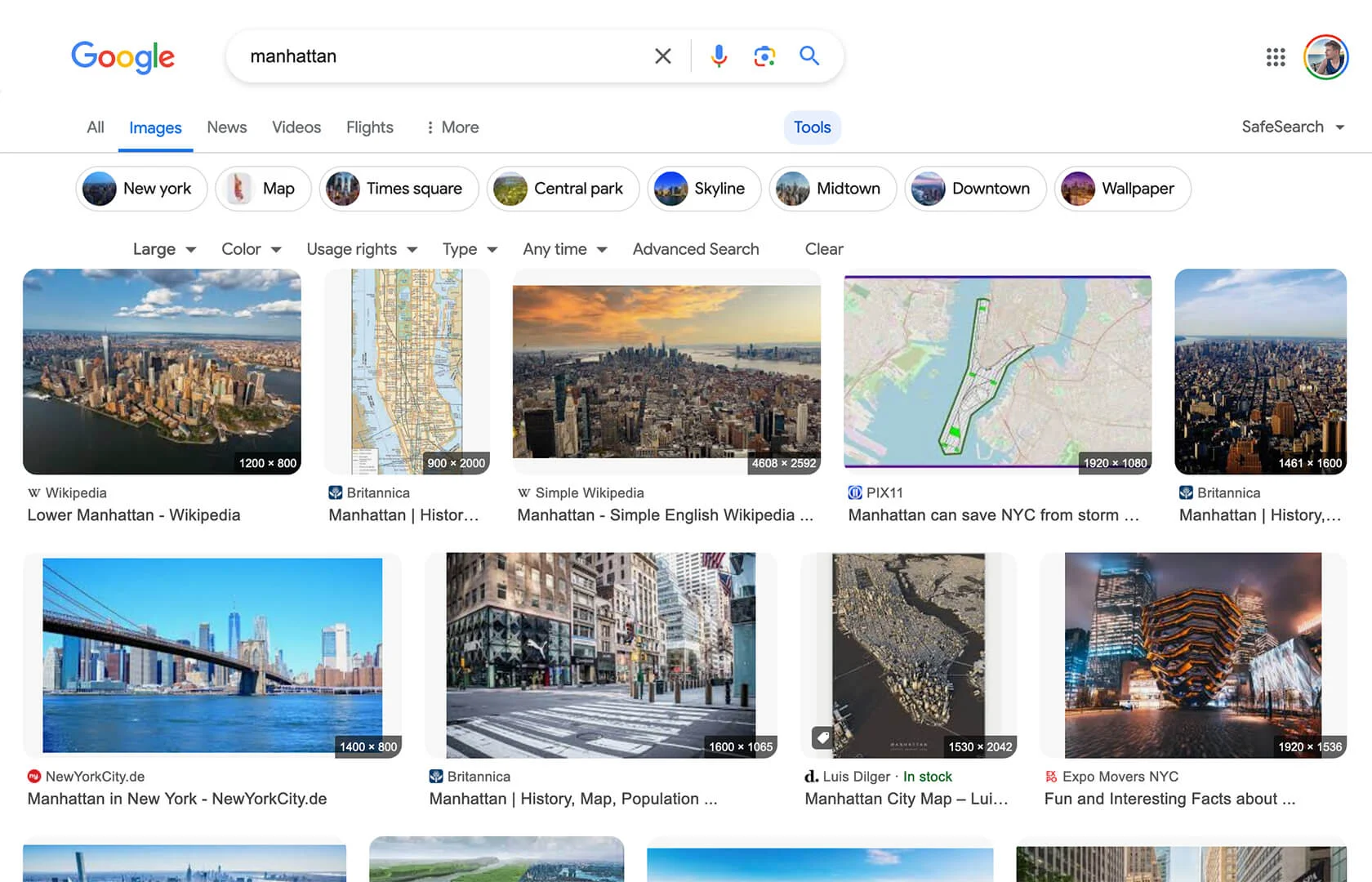
Task: Switch to the News tab
Action: pyautogui.click(x=226, y=127)
